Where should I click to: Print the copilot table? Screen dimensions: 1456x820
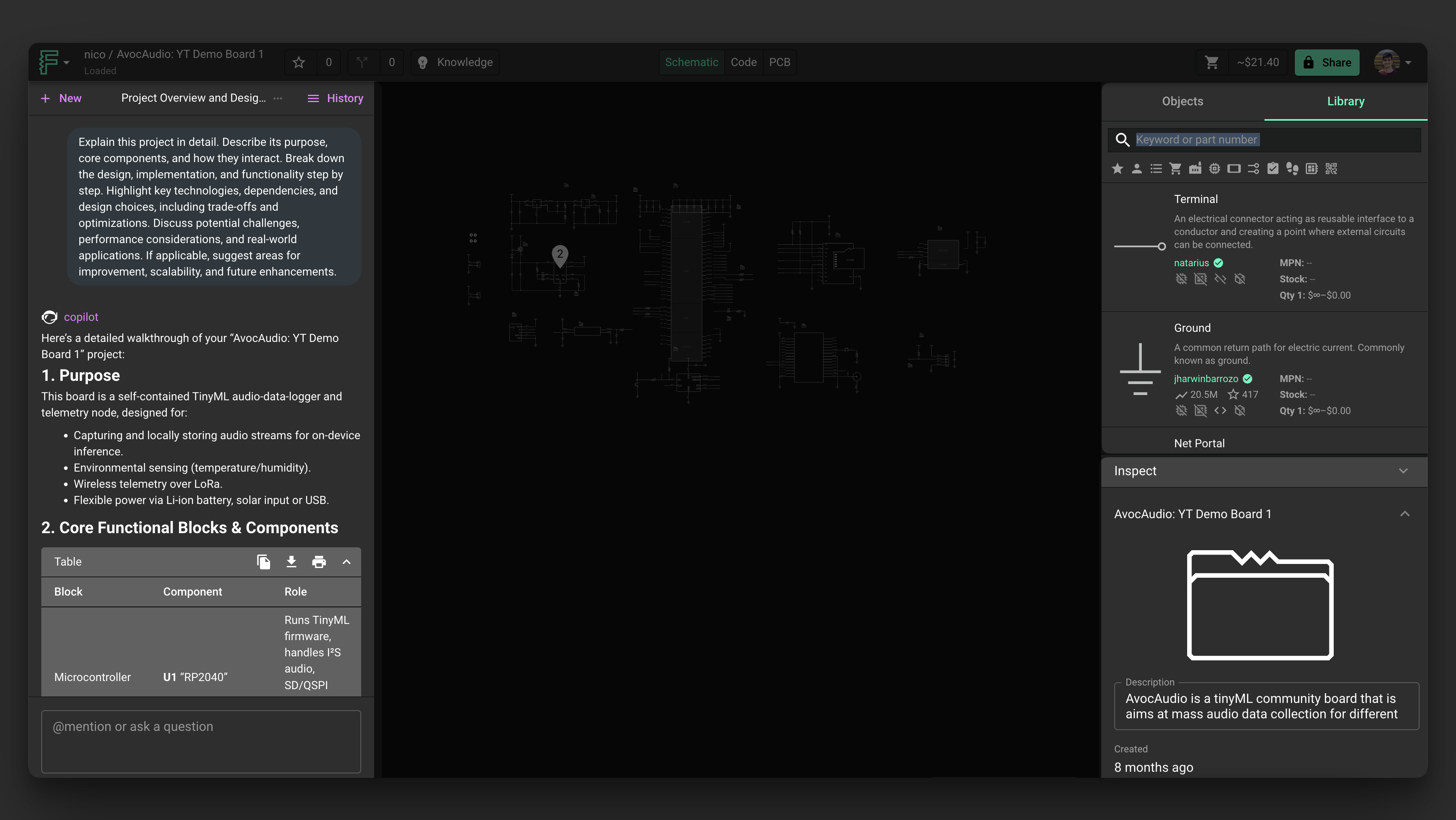pyautogui.click(x=319, y=562)
